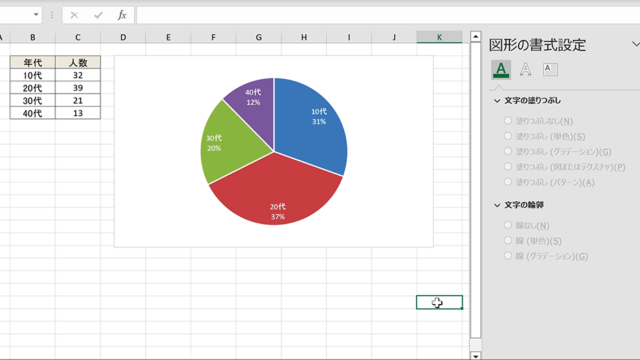Click the cell containing 30代 in table
This screenshot has height=360, width=640.
point(33,100)
